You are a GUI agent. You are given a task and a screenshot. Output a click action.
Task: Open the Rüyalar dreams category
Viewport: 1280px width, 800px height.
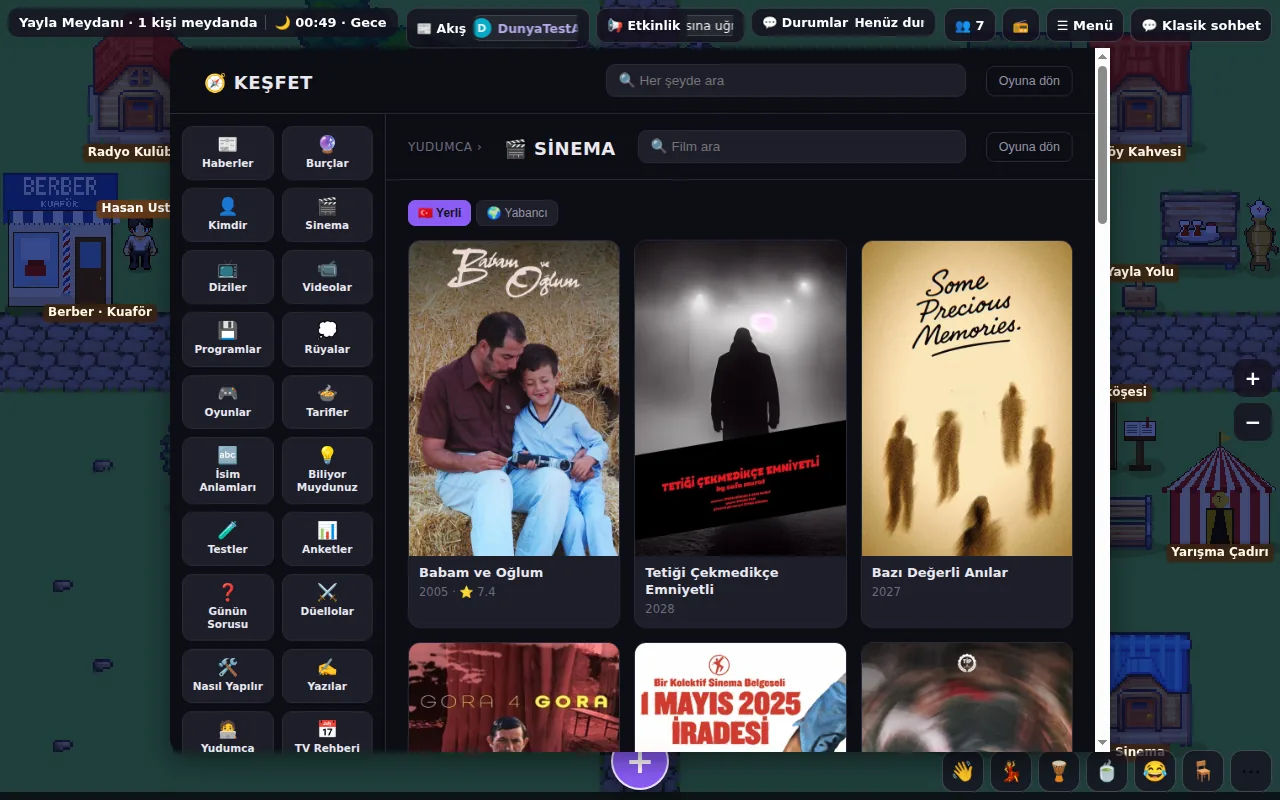[327, 339]
